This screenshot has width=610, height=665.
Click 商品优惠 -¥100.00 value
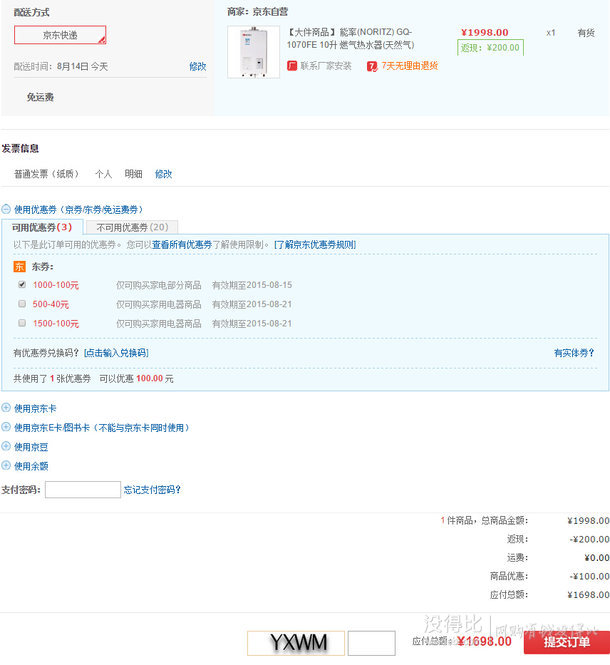[x=589, y=576]
